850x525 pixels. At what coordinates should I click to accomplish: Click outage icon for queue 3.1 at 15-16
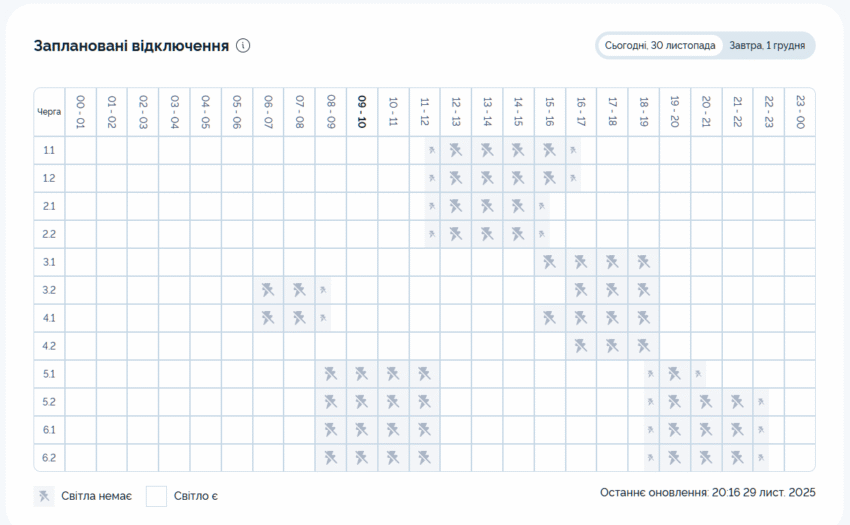[x=549, y=262]
